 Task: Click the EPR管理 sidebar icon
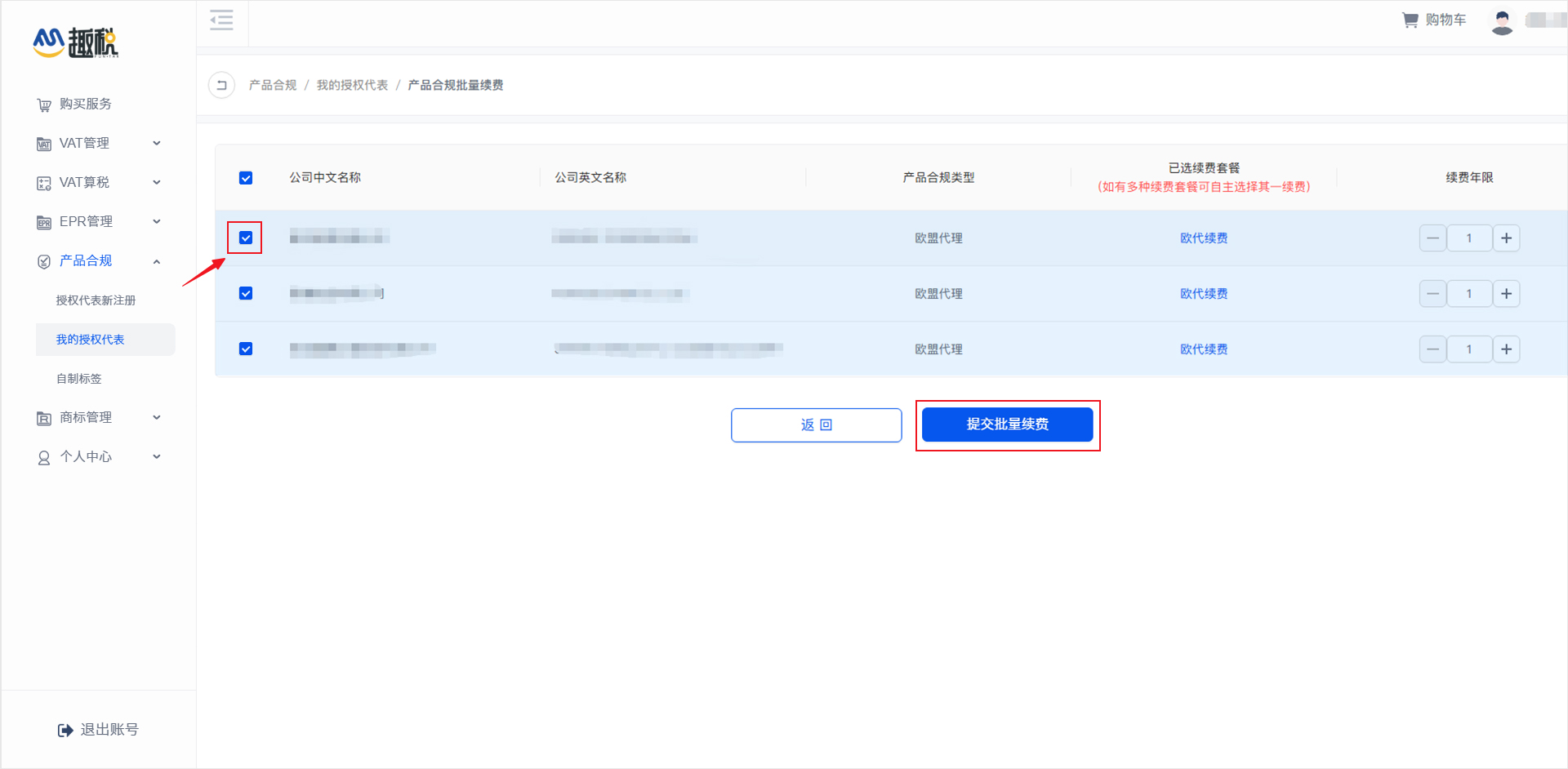coord(43,221)
